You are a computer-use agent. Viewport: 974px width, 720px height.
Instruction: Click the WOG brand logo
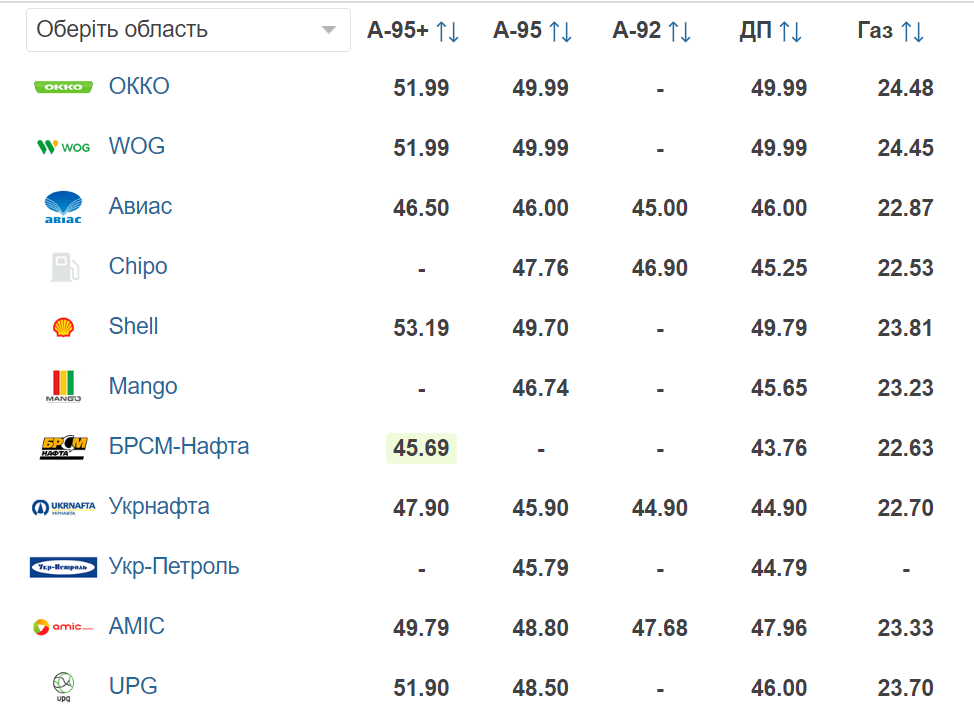pyautogui.click(x=63, y=147)
